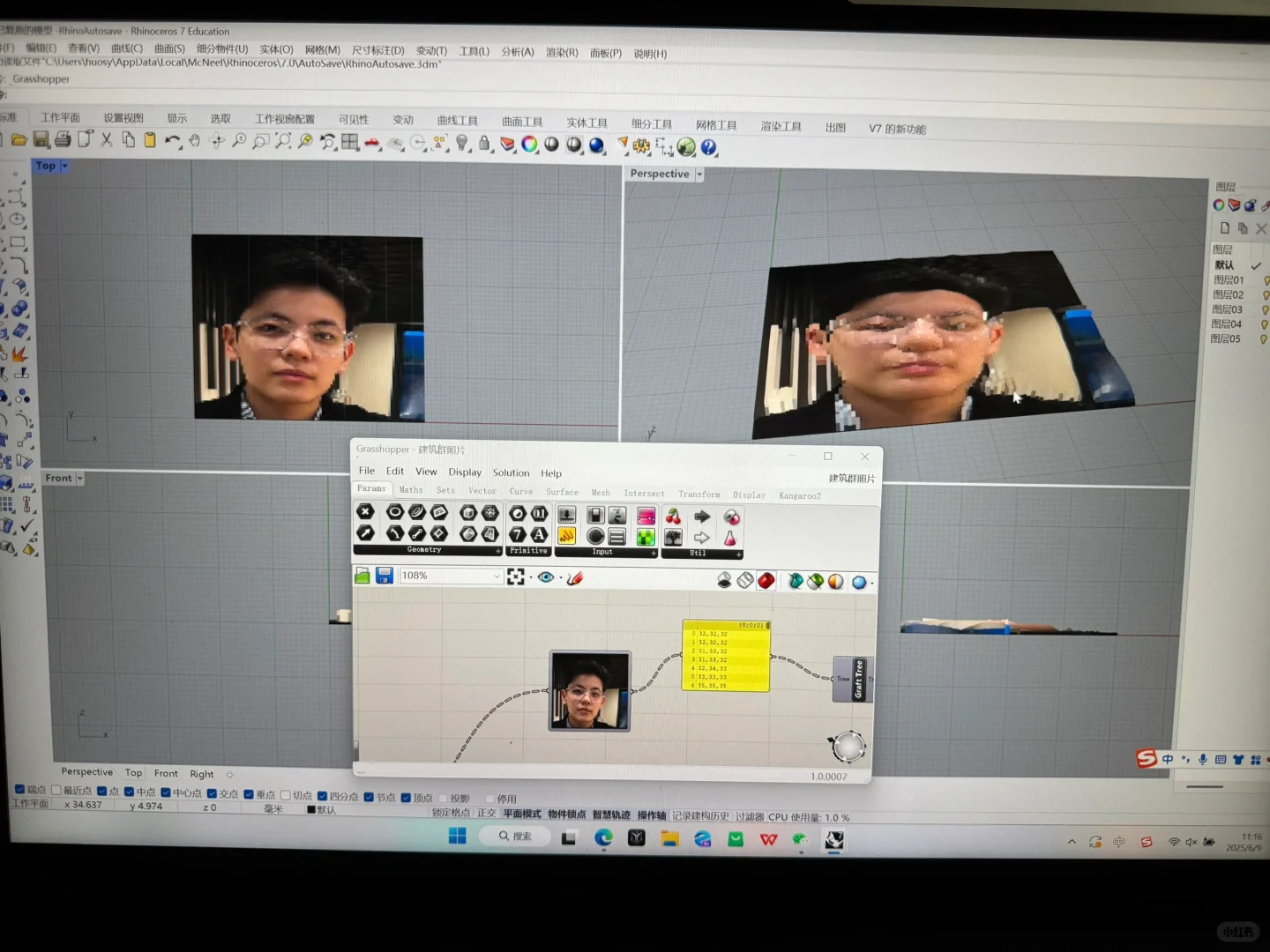Toggle visibility of 图层03 via its bulb

[x=1265, y=309]
